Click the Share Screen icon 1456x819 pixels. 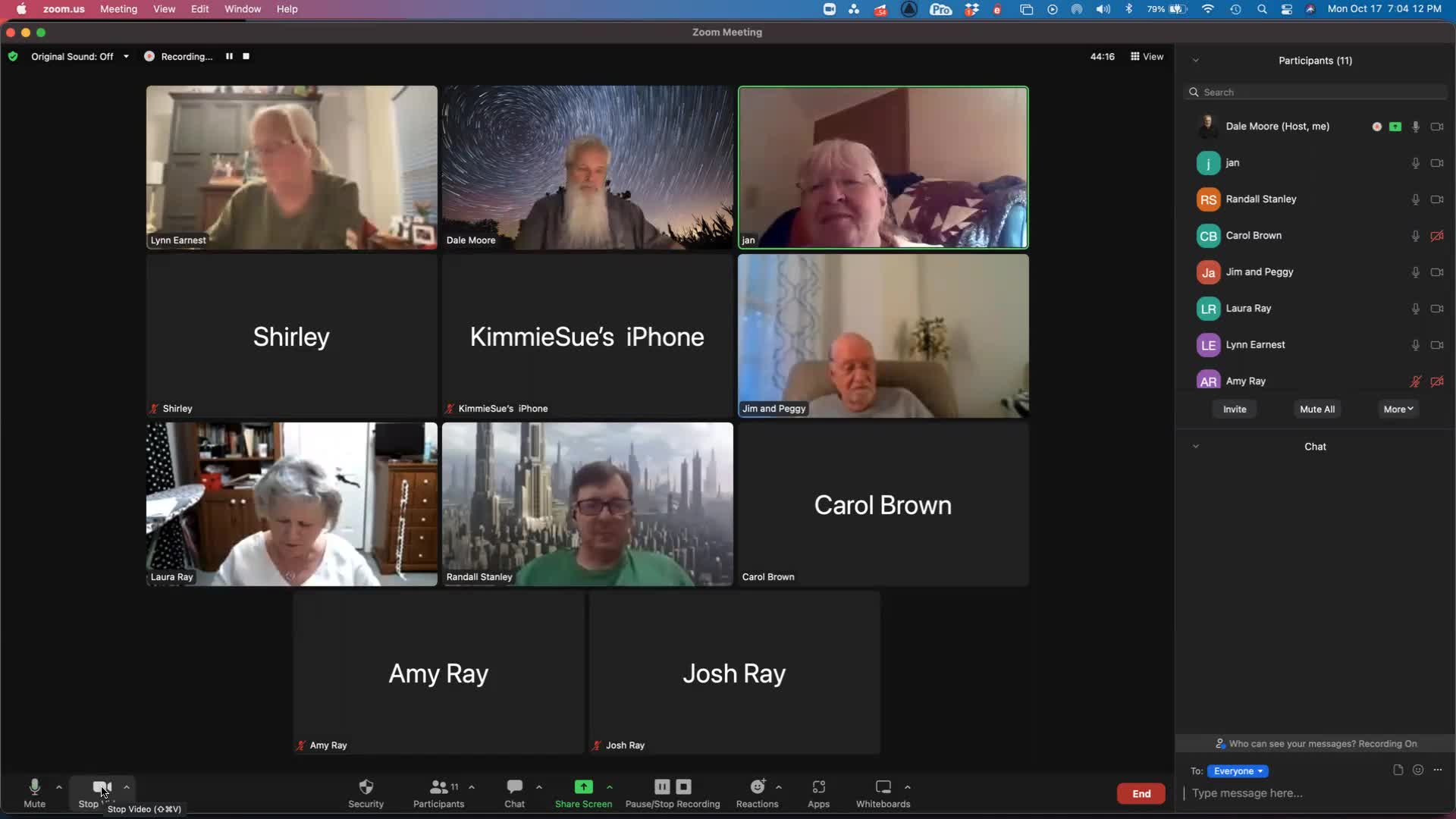[583, 786]
